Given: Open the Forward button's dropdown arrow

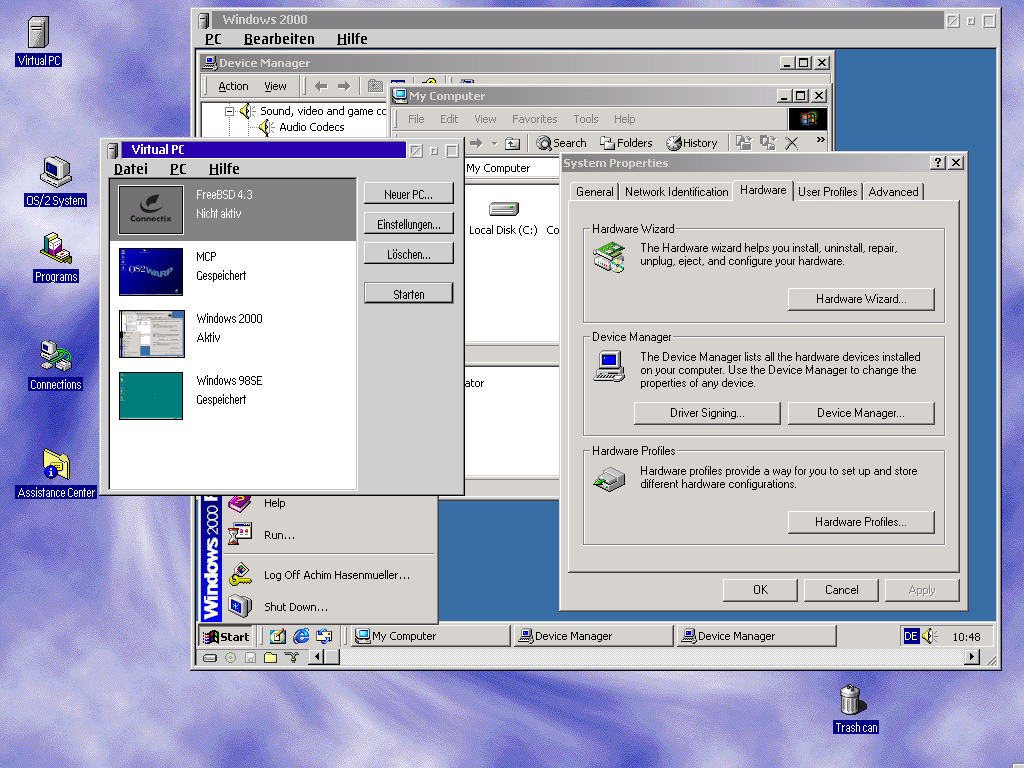Looking at the screenshot, I should (x=494, y=144).
